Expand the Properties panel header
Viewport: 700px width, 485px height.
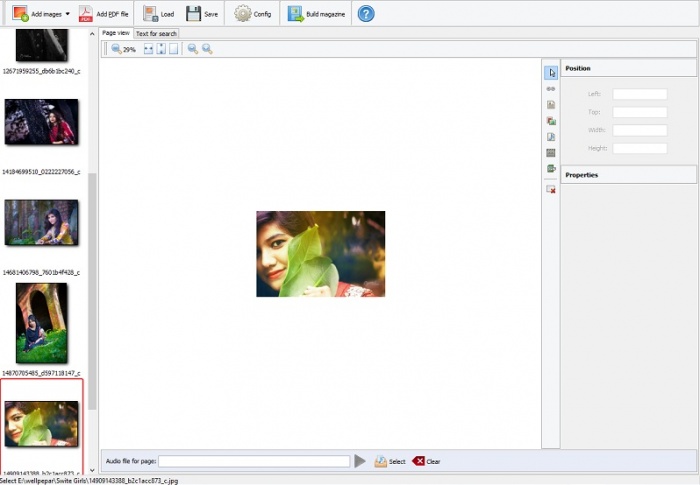point(628,175)
